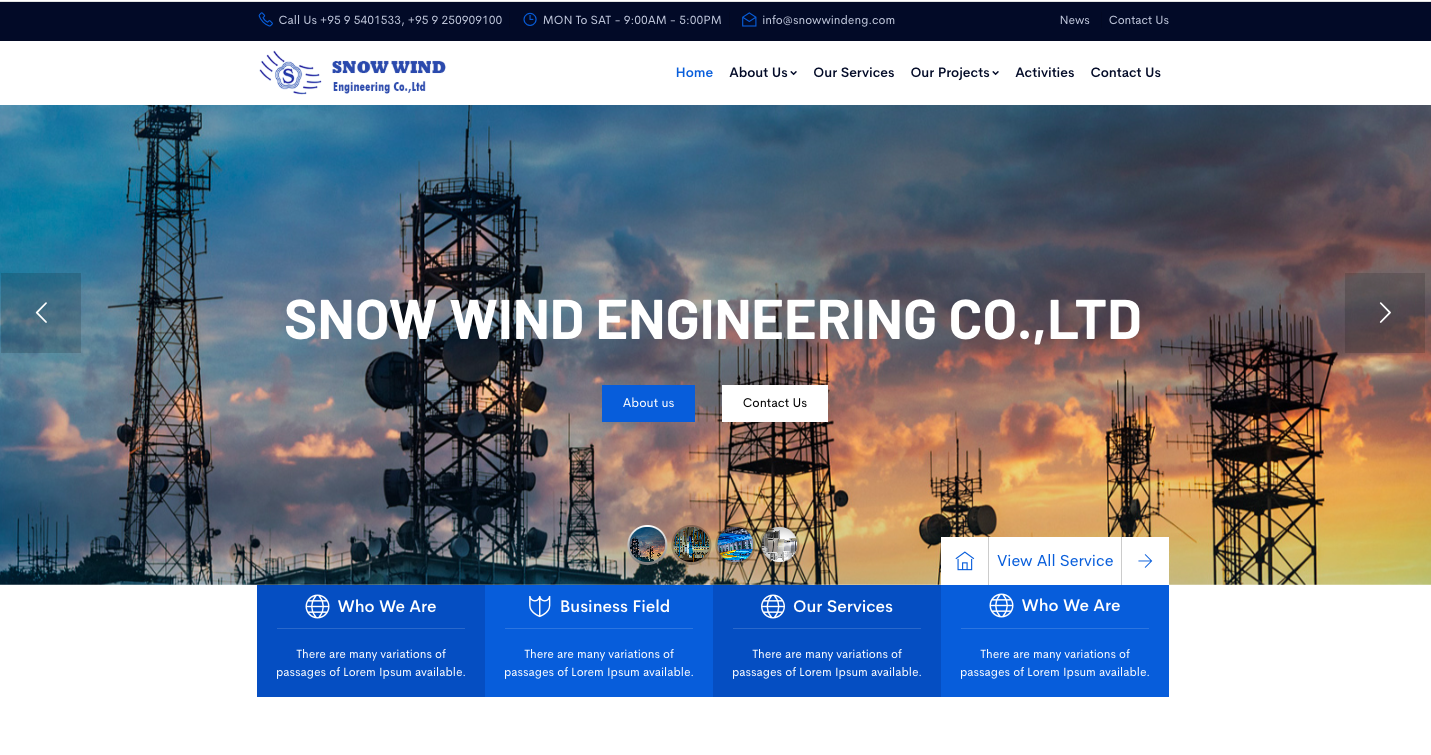This screenshot has width=1431, height=755.
Task: Click the News link in top bar
Action: coord(1075,20)
